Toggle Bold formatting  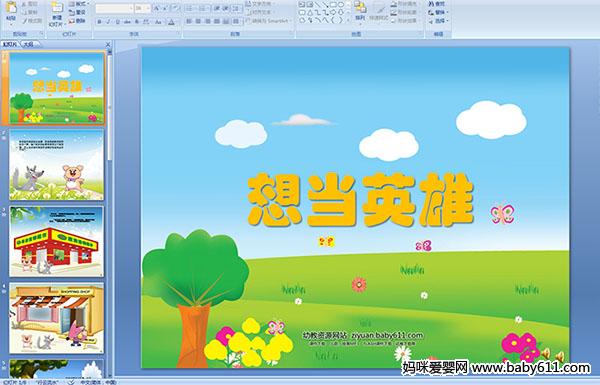click(99, 22)
